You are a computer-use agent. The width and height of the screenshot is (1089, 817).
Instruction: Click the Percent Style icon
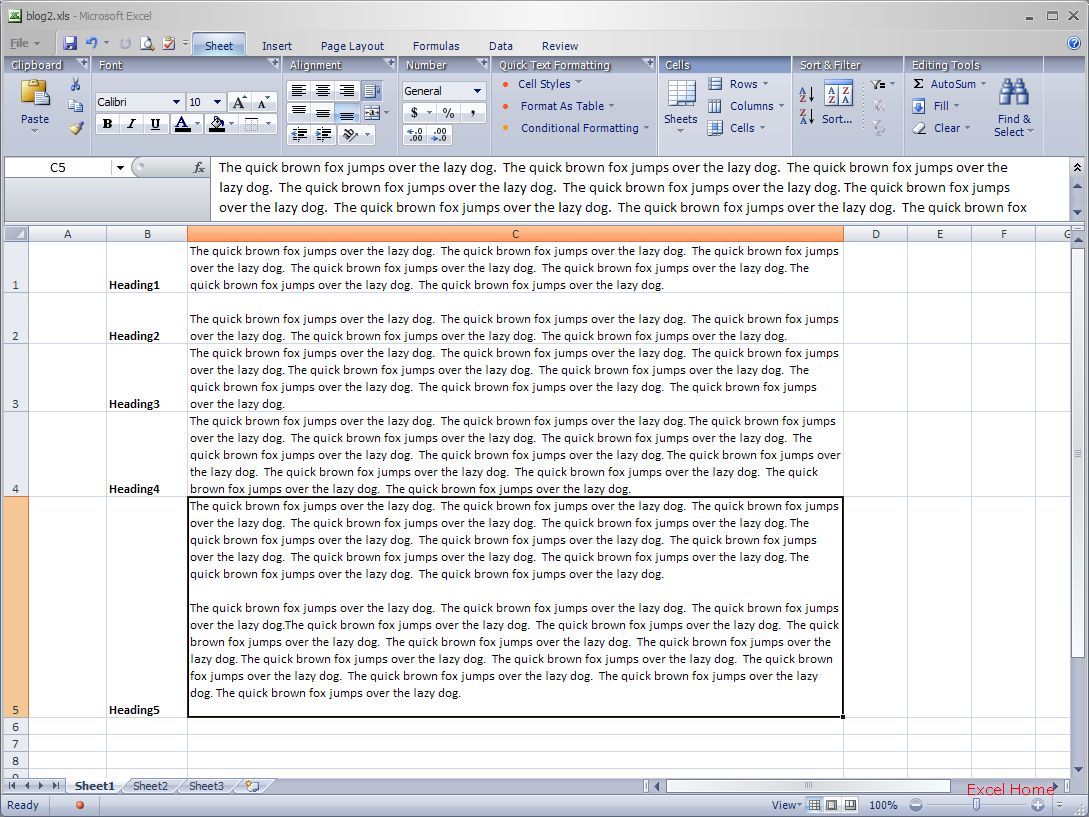click(x=448, y=113)
